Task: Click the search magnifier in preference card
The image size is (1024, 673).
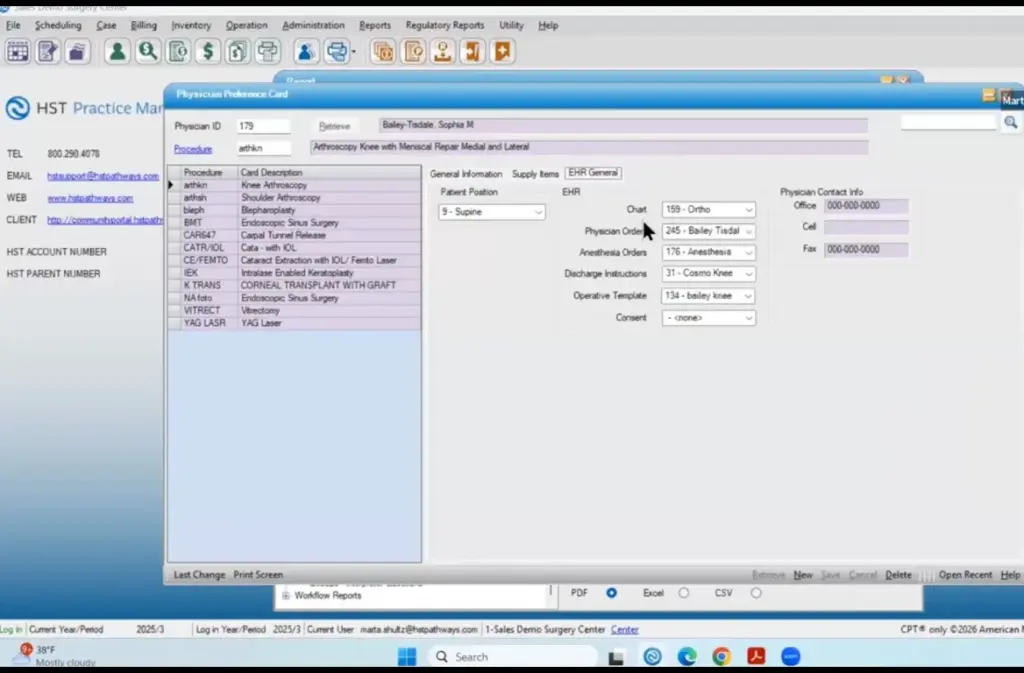Action: [x=1011, y=122]
